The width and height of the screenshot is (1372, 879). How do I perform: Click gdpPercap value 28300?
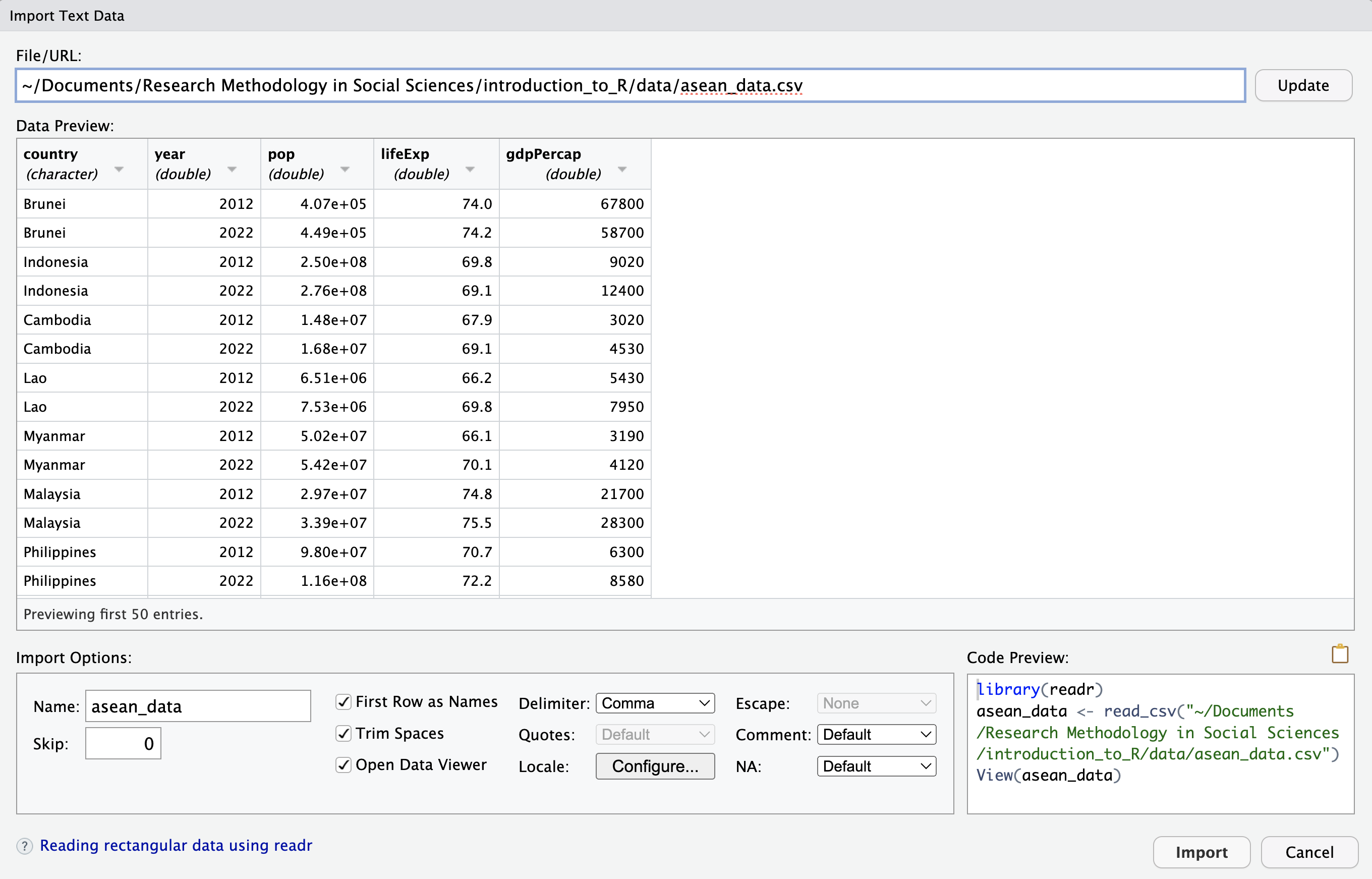tap(622, 523)
